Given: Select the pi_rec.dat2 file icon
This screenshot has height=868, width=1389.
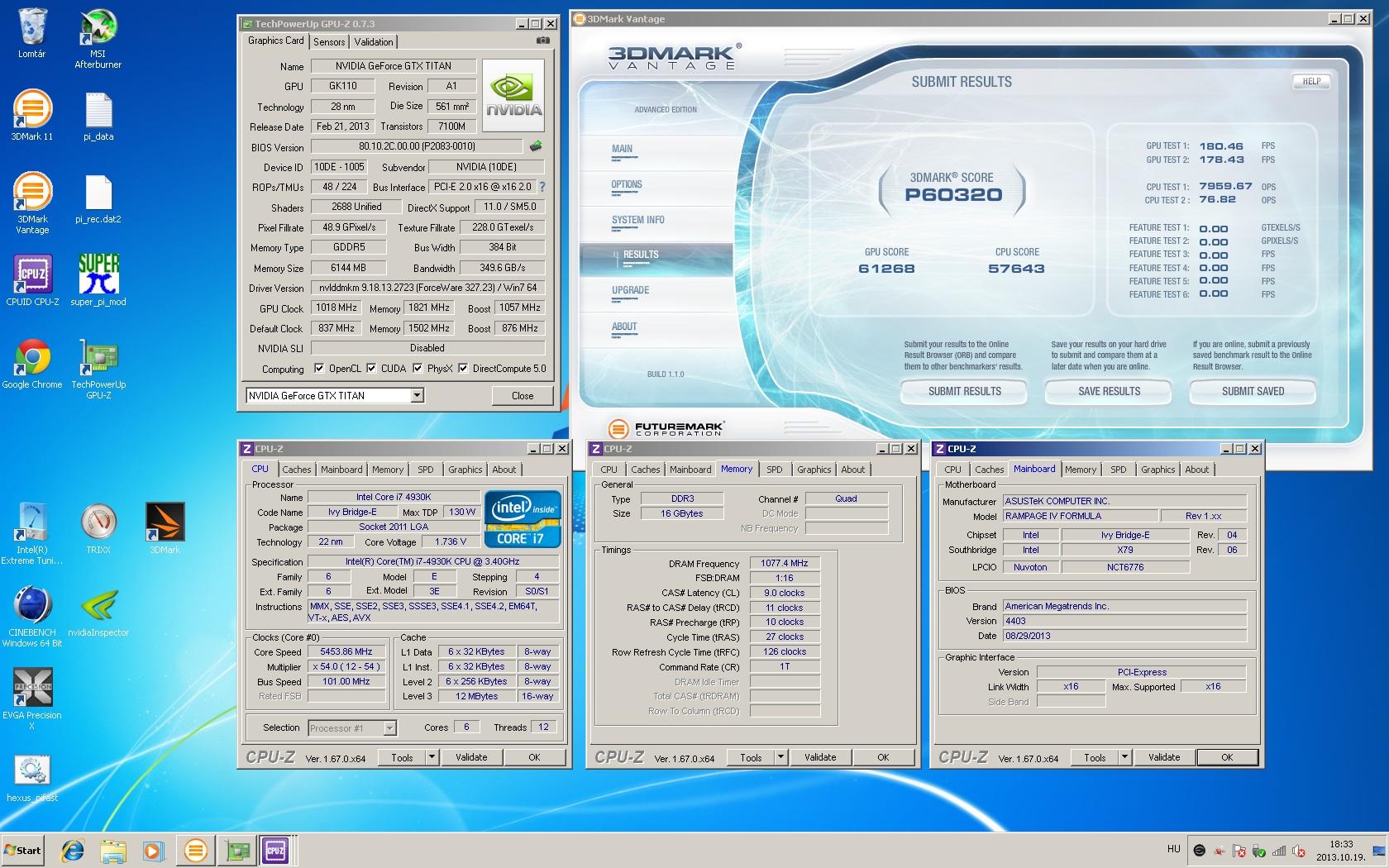Looking at the screenshot, I should tap(98, 198).
